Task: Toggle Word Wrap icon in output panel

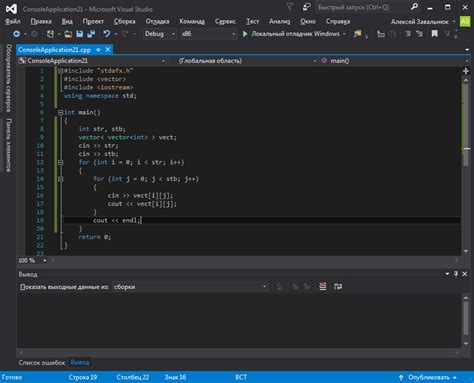Action: [338, 286]
